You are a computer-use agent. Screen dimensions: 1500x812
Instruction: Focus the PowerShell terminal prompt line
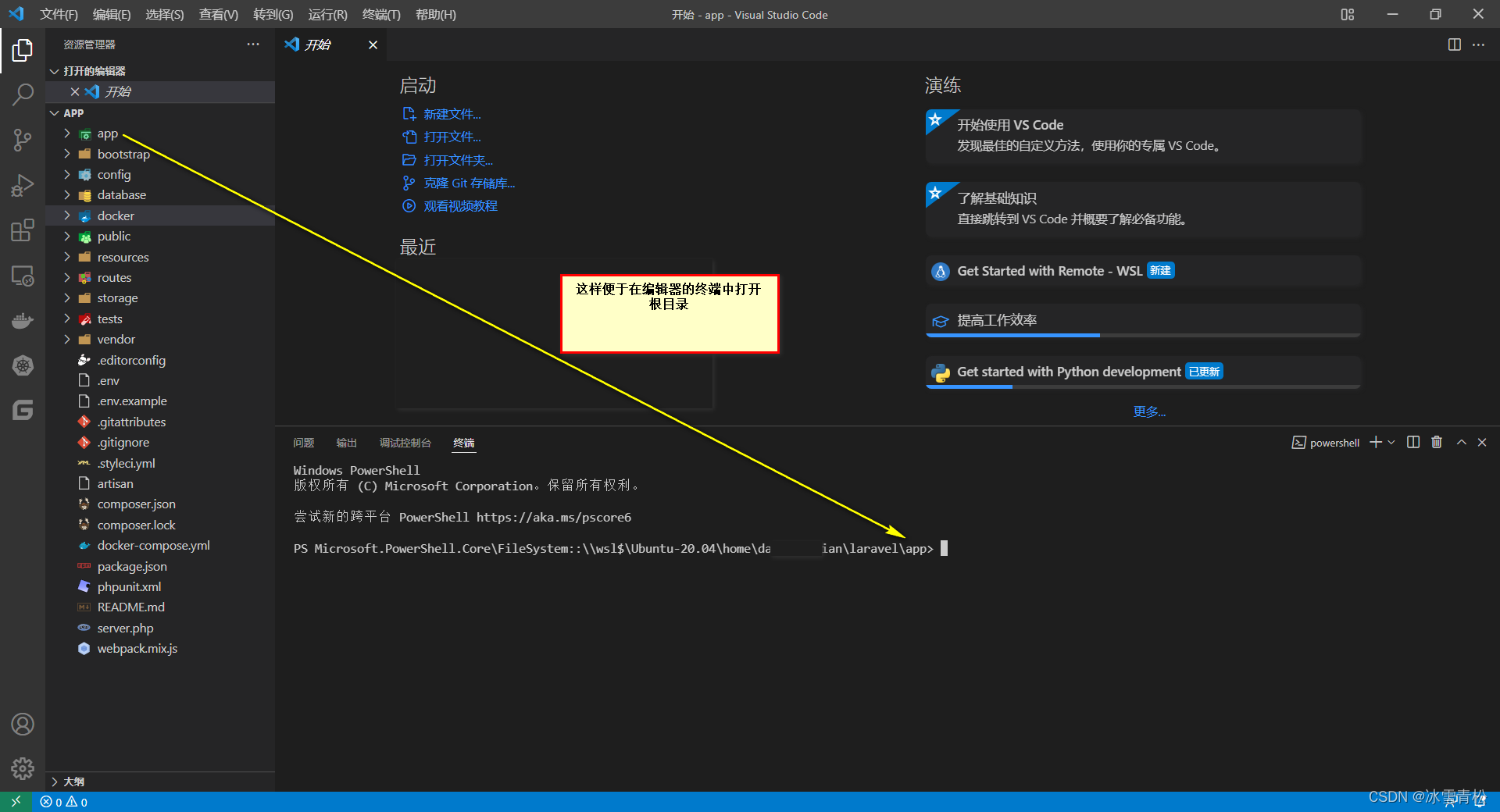[620, 548]
